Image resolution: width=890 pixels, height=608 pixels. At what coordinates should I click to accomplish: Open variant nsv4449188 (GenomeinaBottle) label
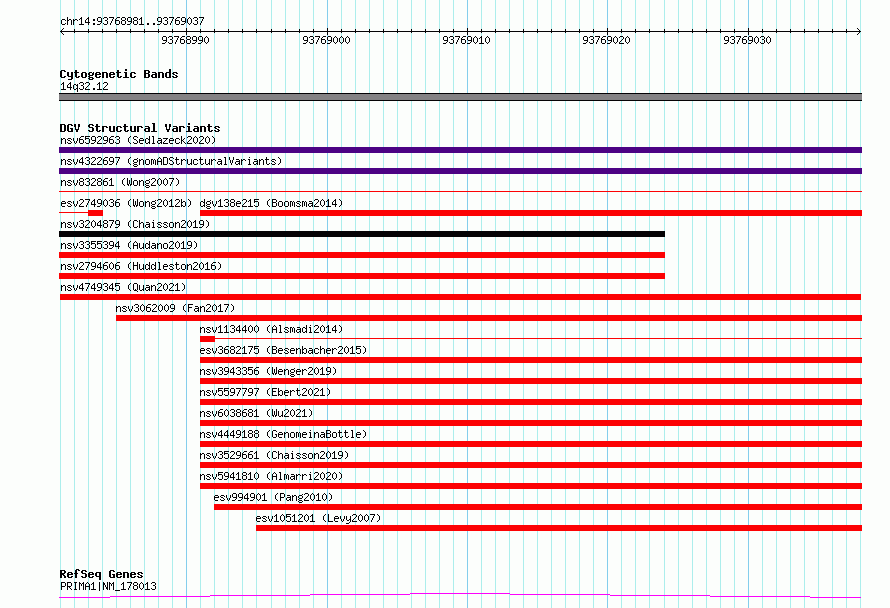[283, 434]
